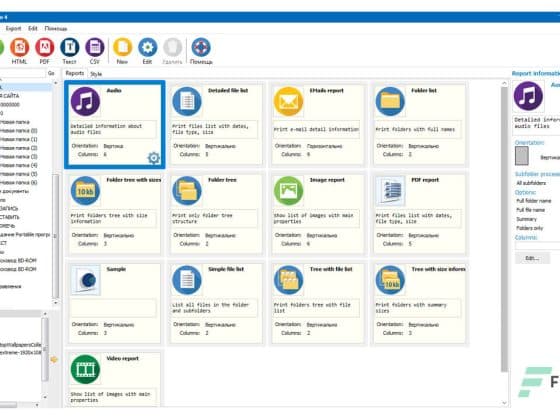Select 'Новая папка (6)' in folder tree

19,182
